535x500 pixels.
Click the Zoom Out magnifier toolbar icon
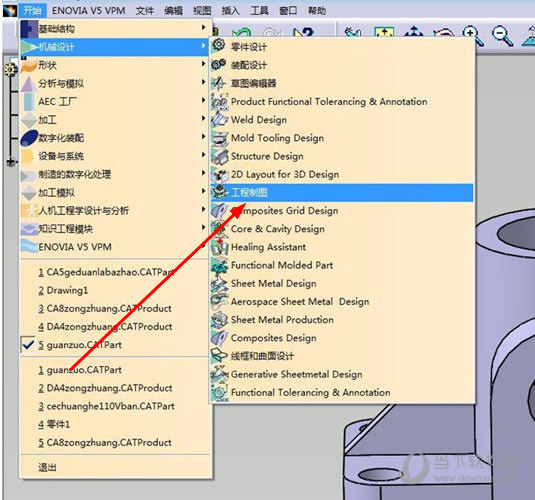503,35
